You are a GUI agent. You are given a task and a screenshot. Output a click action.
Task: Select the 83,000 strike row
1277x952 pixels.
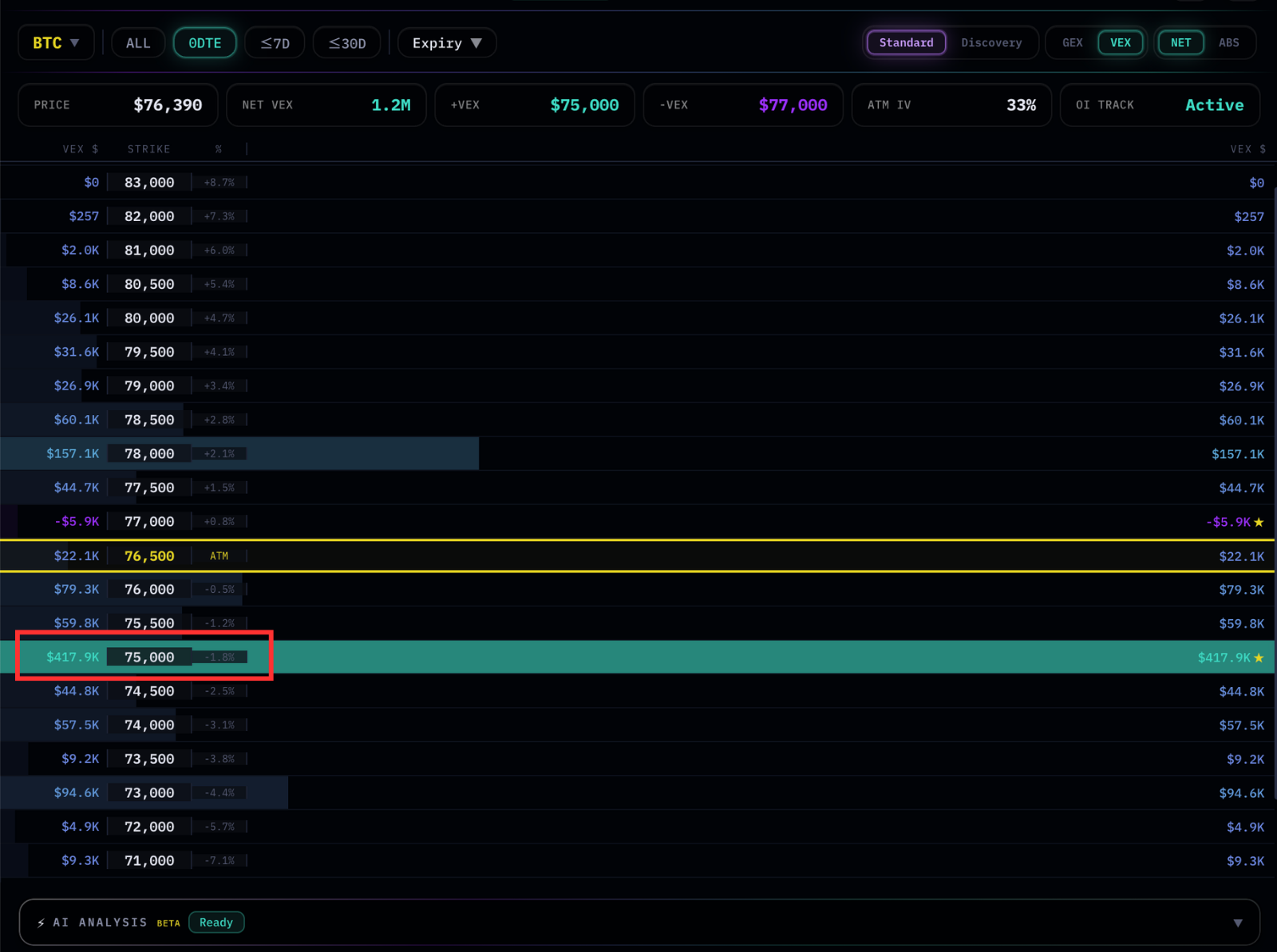(637, 183)
